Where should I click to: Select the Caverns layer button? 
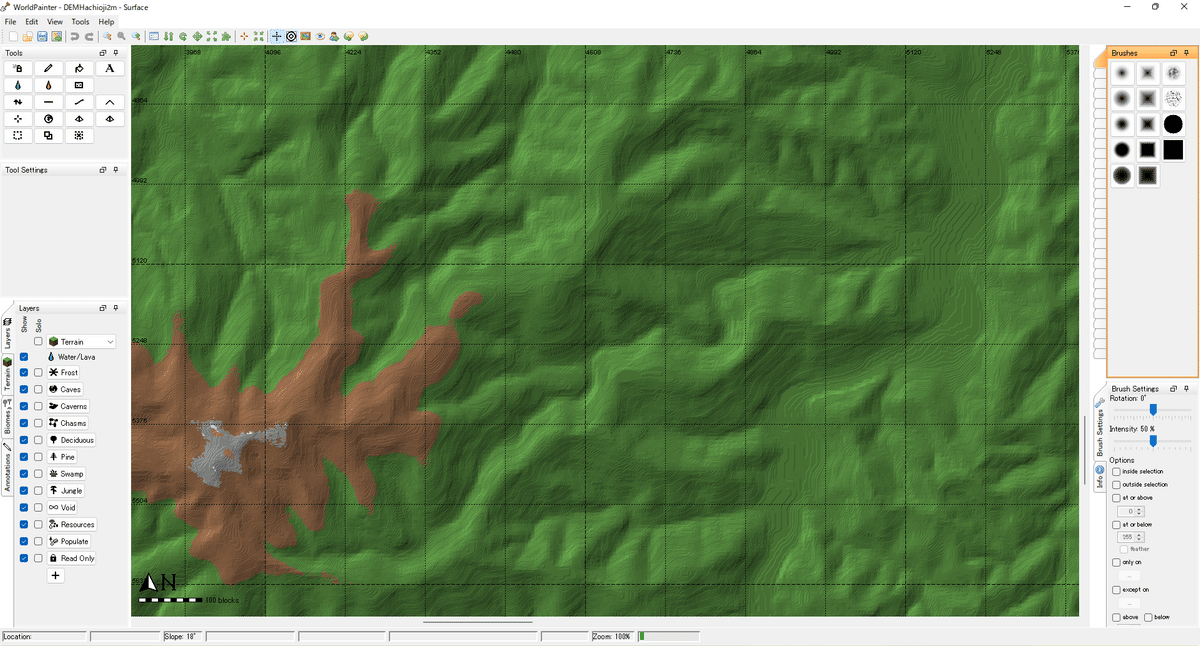point(68,406)
